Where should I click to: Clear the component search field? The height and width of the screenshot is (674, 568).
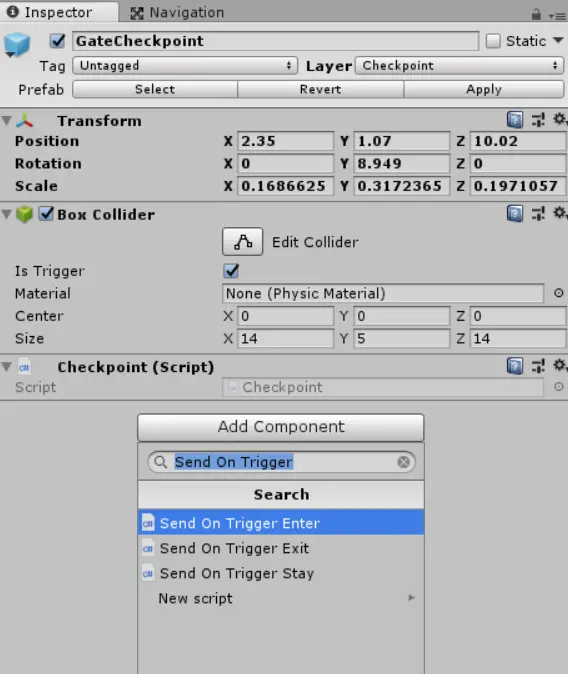pyautogui.click(x=403, y=462)
